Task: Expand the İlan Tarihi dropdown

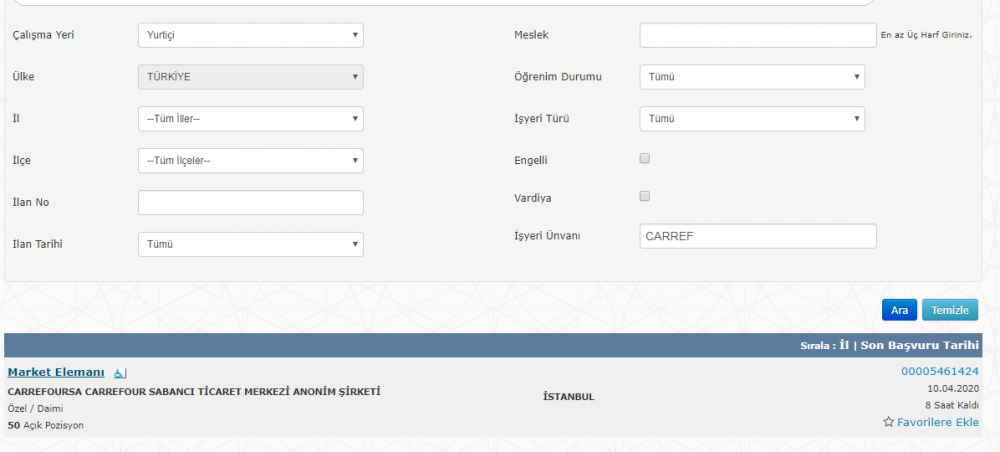Action: 250,244
